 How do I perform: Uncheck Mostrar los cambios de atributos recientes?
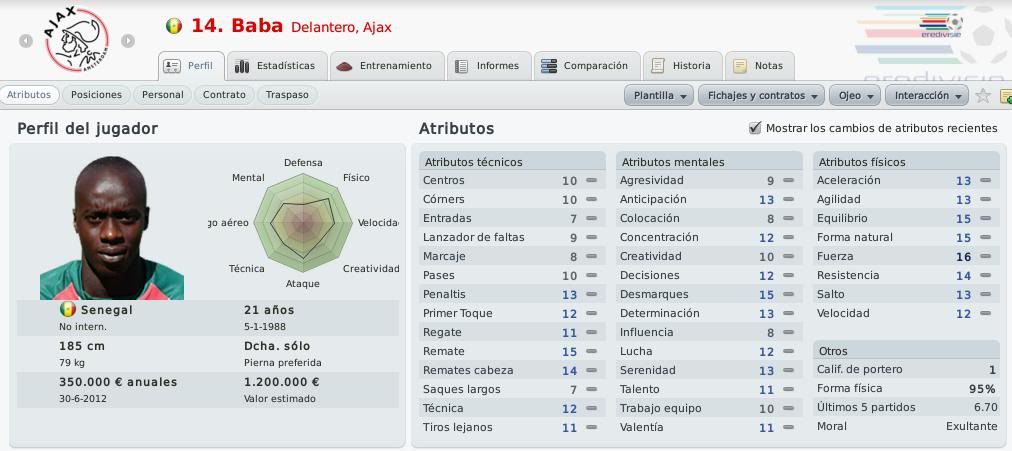754,128
